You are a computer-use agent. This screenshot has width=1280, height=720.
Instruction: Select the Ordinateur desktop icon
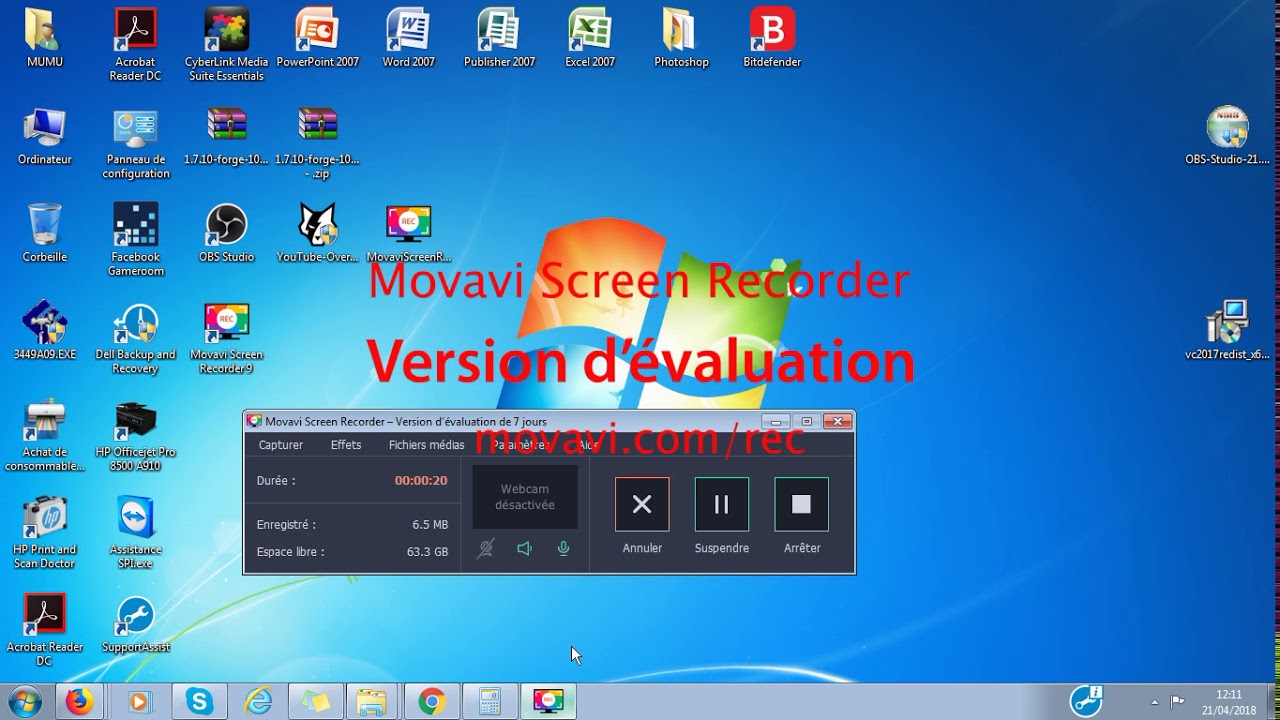45,135
